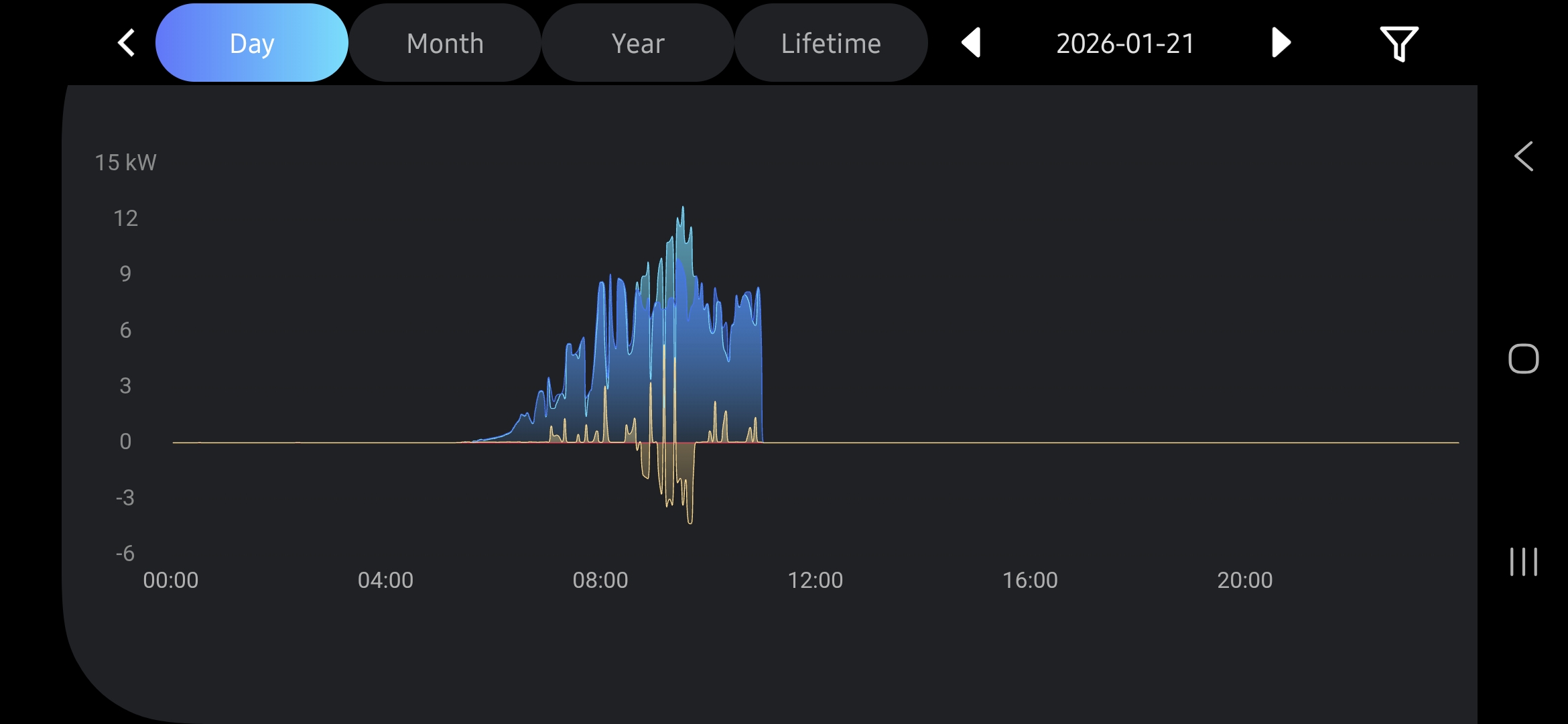
Task: Switch to the Year view
Action: (x=638, y=43)
